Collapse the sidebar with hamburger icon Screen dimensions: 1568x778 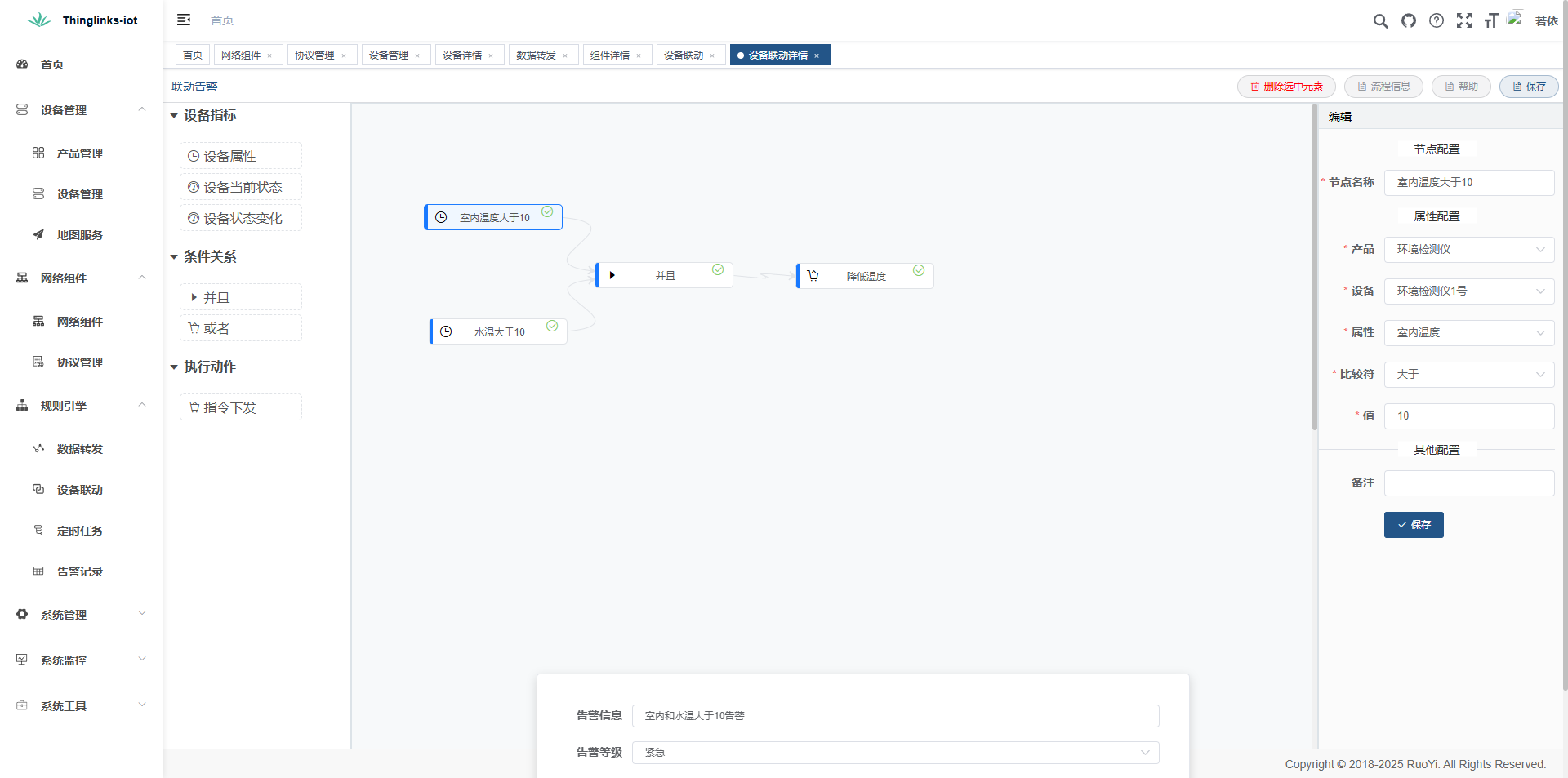[184, 20]
